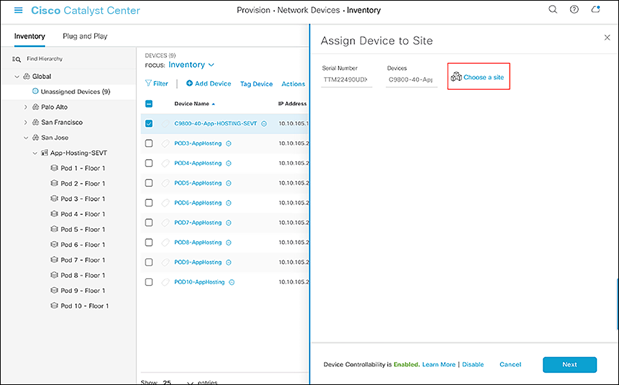Click tag icon for POD3-AppHosting row
The height and width of the screenshot is (385, 619).
coord(165,143)
